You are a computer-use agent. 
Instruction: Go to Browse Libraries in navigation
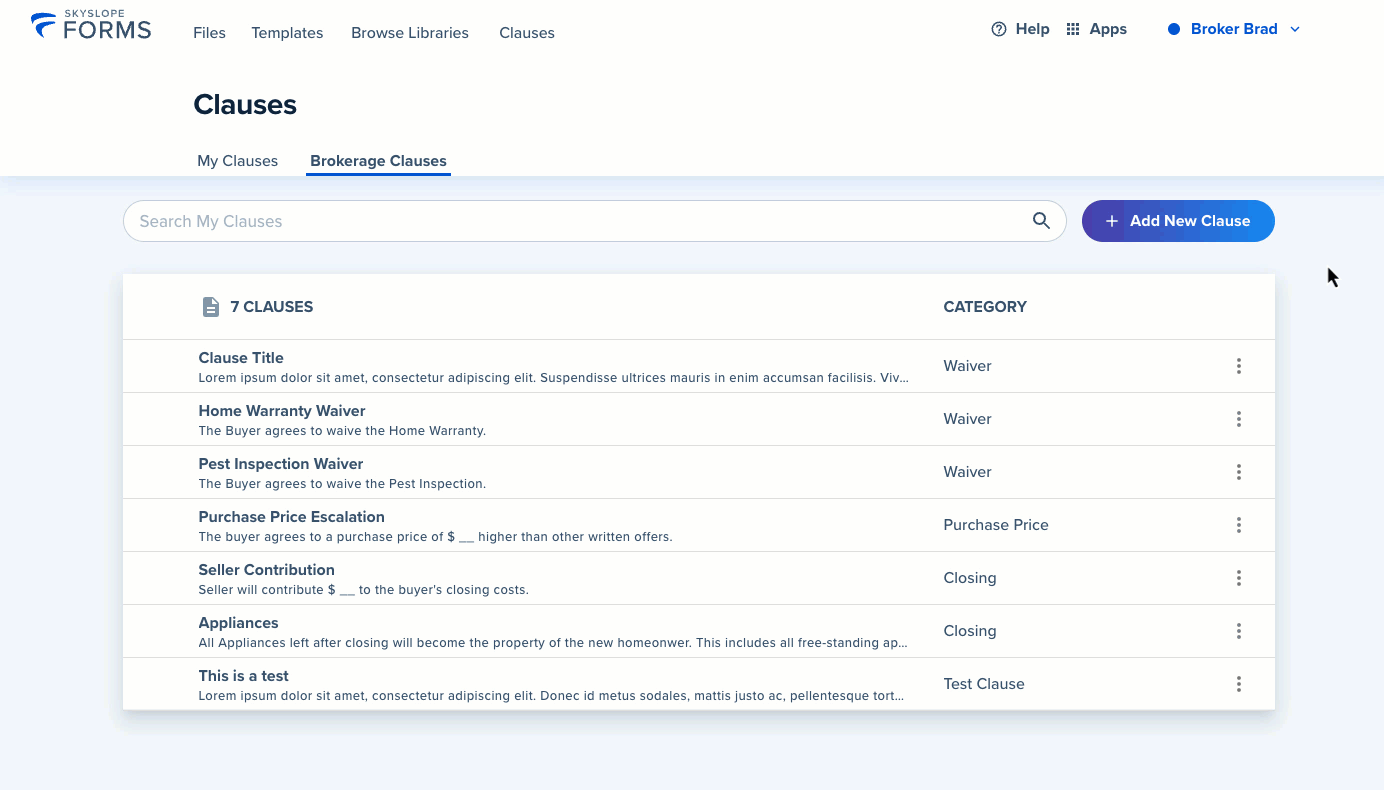[x=410, y=33]
